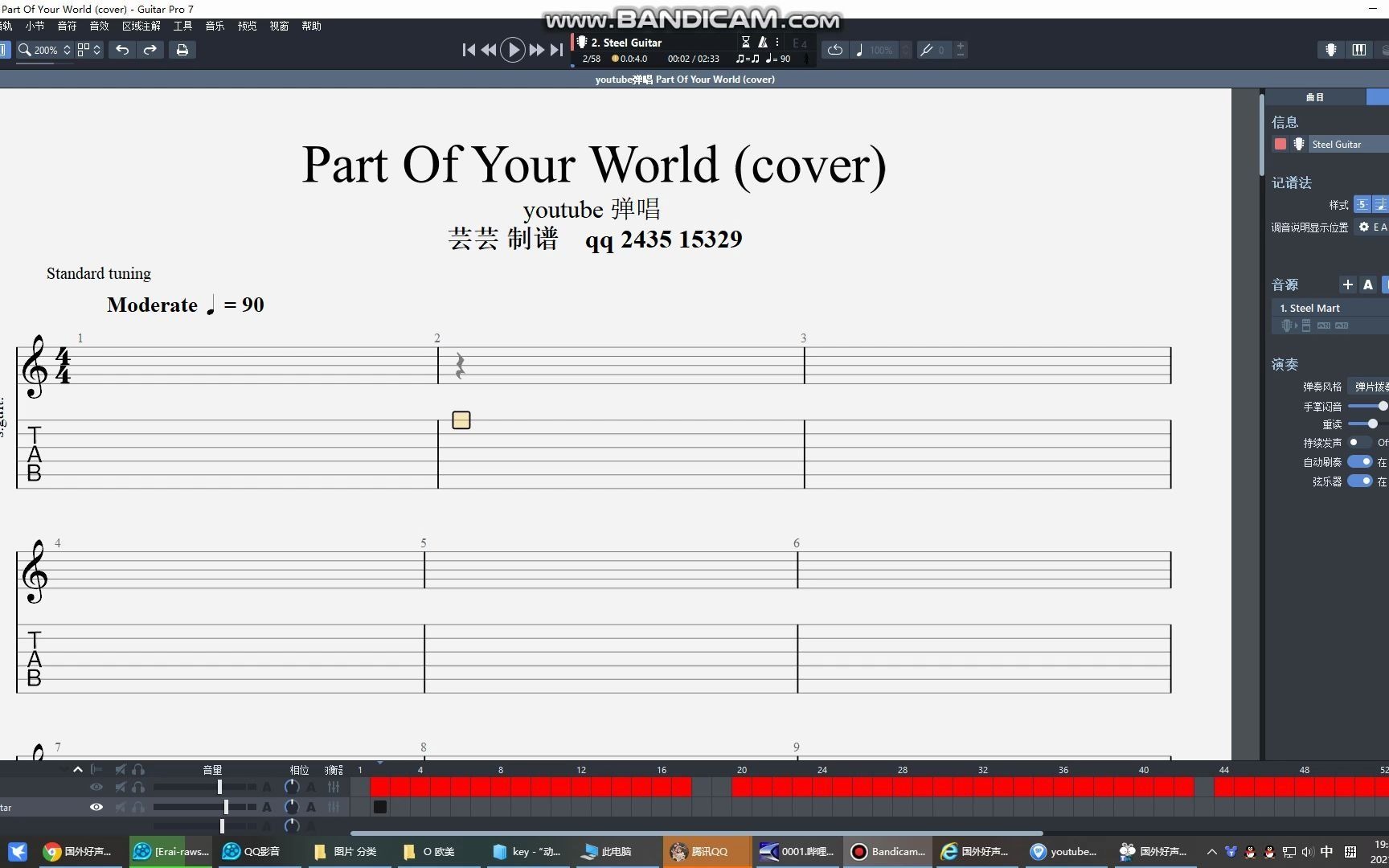Image resolution: width=1389 pixels, height=868 pixels.
Task: Start playback with the play button
Action: [x=513, y=50]
